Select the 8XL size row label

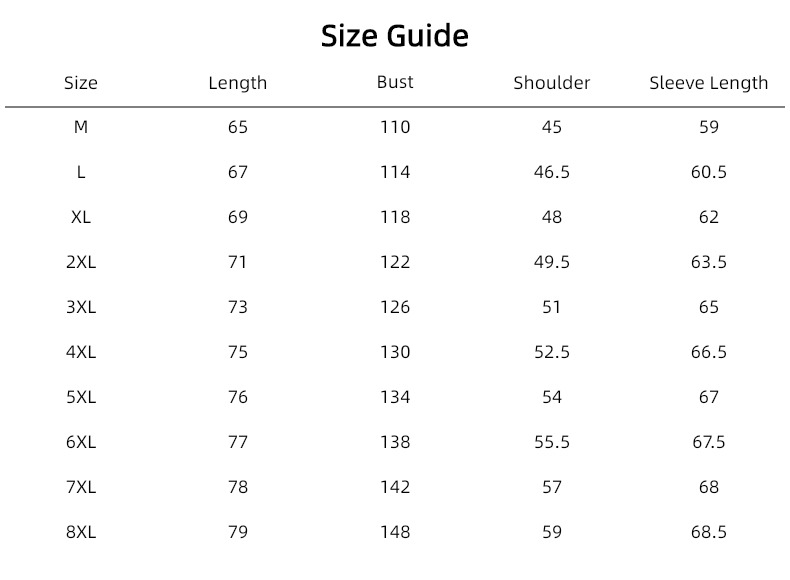[81, 532]
